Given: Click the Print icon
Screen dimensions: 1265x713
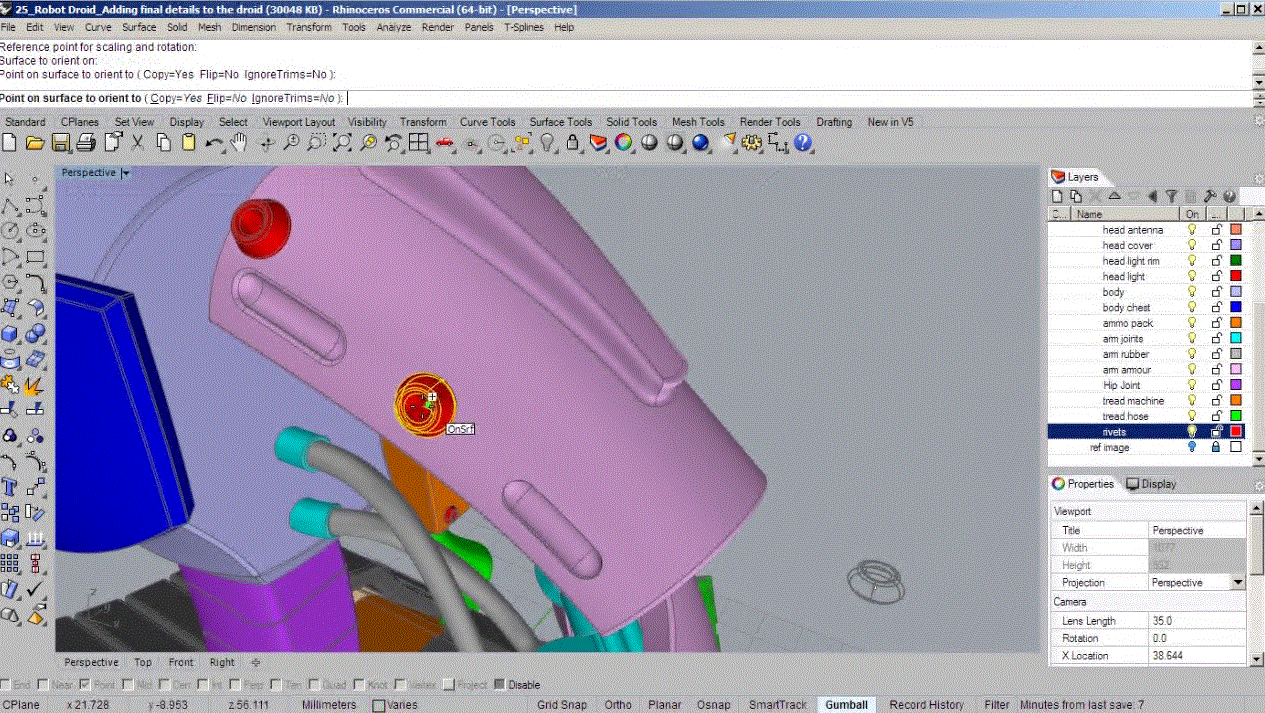Looking at the screenshot, I should (85, 143).
